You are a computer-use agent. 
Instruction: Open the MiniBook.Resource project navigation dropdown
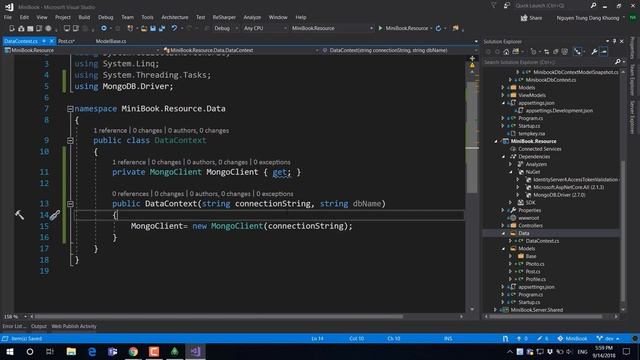(82, 50)
